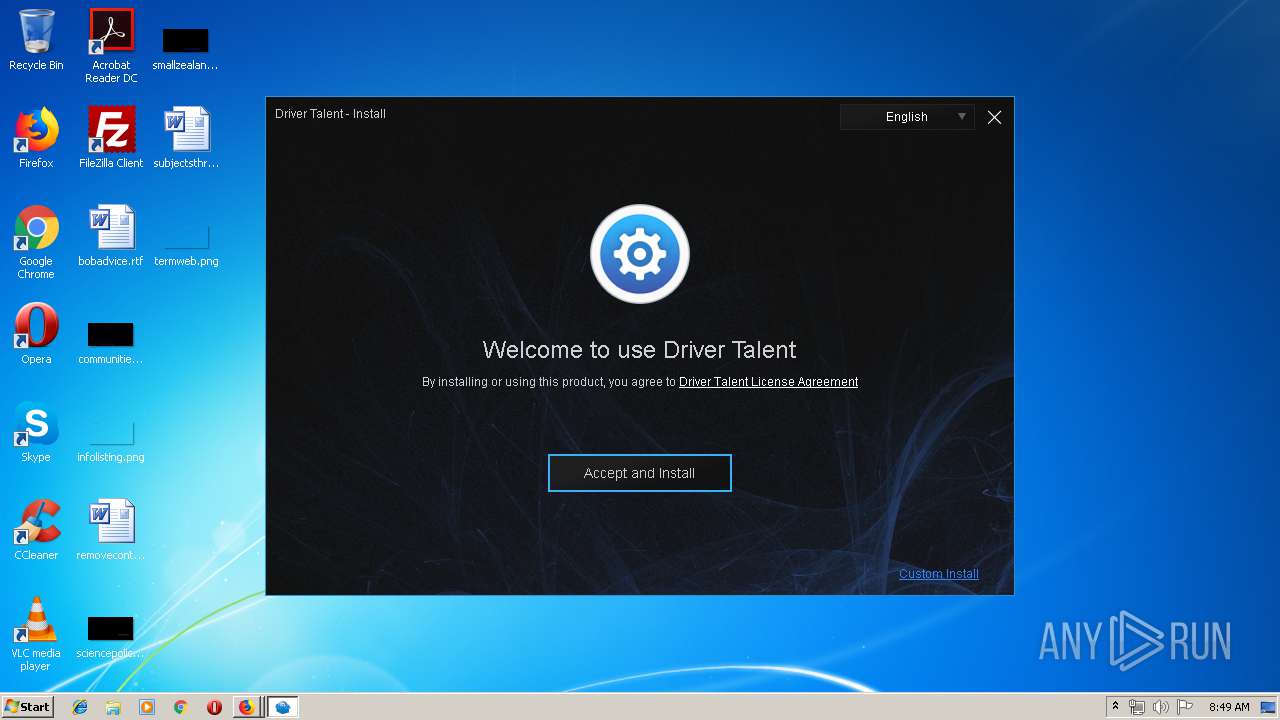This screenshot has width=1280, height=720.
Task: Open the Custom Install link
Action: [939, 574]
